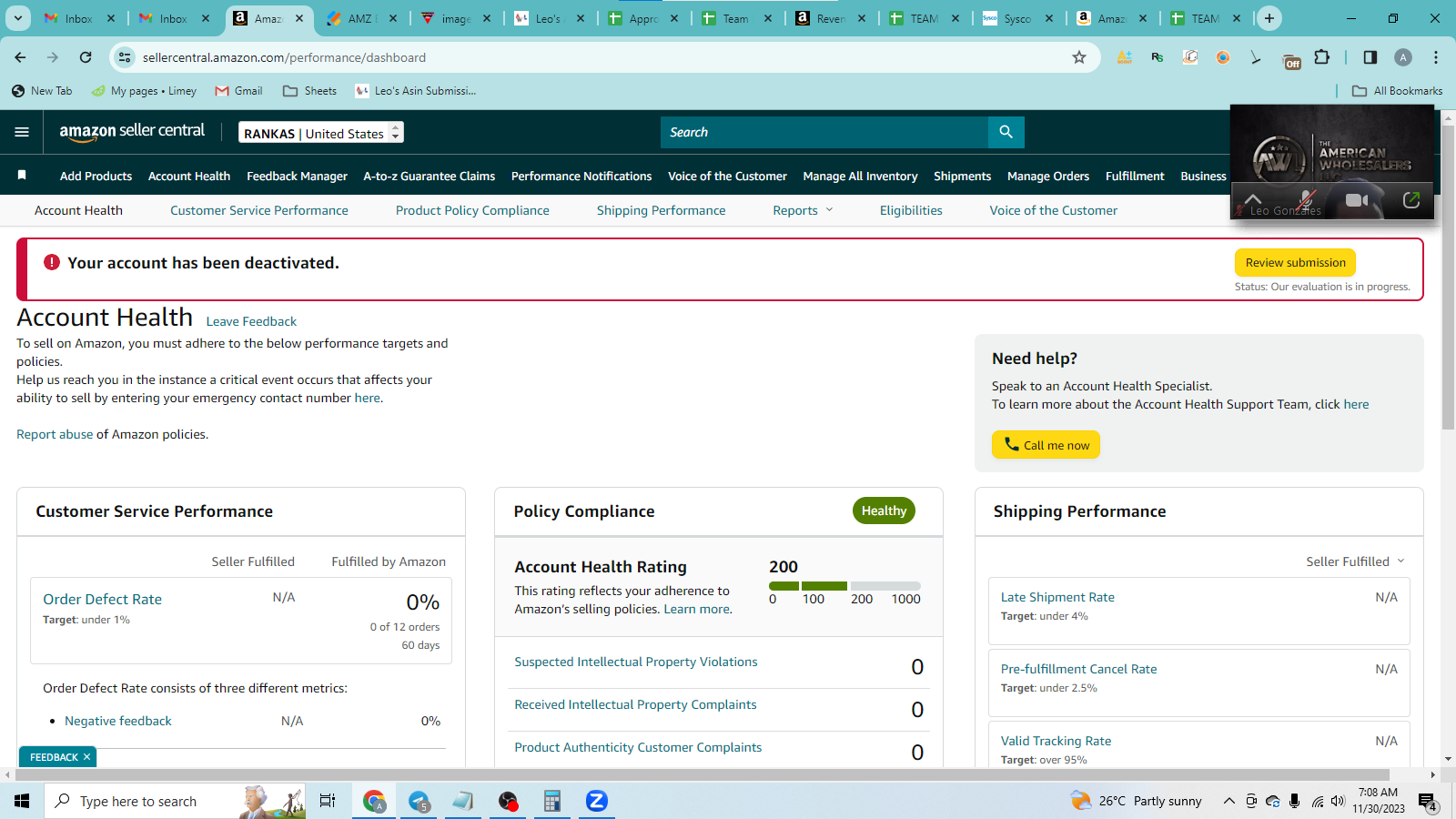Switch to Shipping Performance tab
The image size is (1456, 819).
(x=662, y=210)
